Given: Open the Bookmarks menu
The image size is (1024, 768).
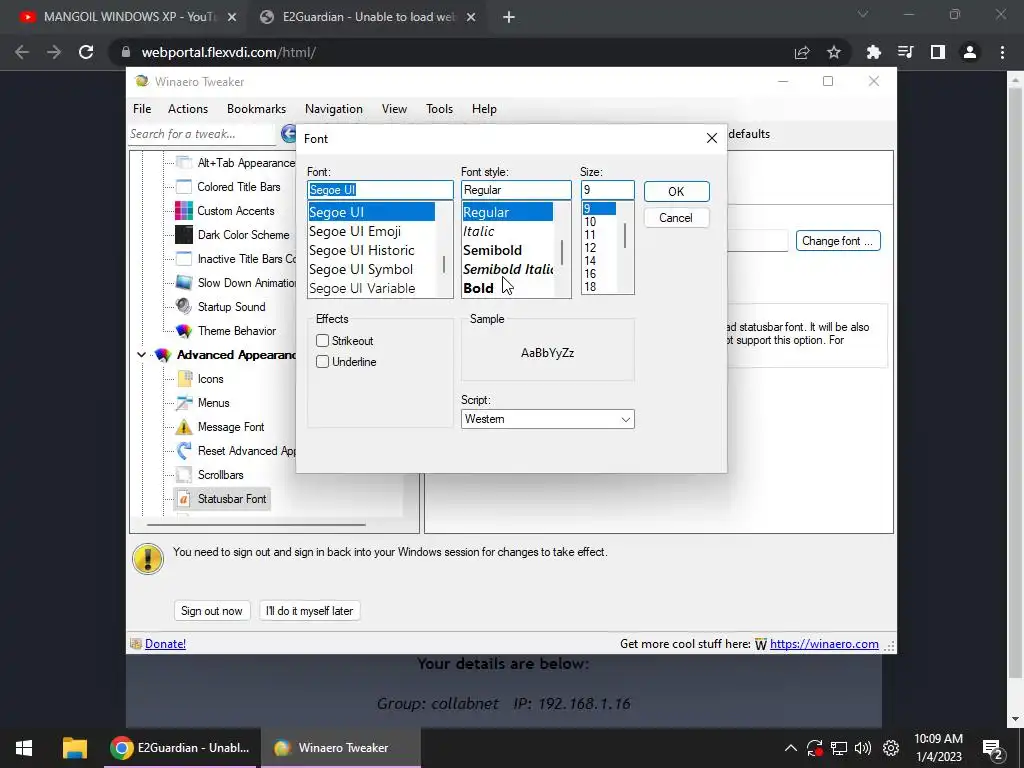Looking at the screenshot, I should tap(256, 109).
